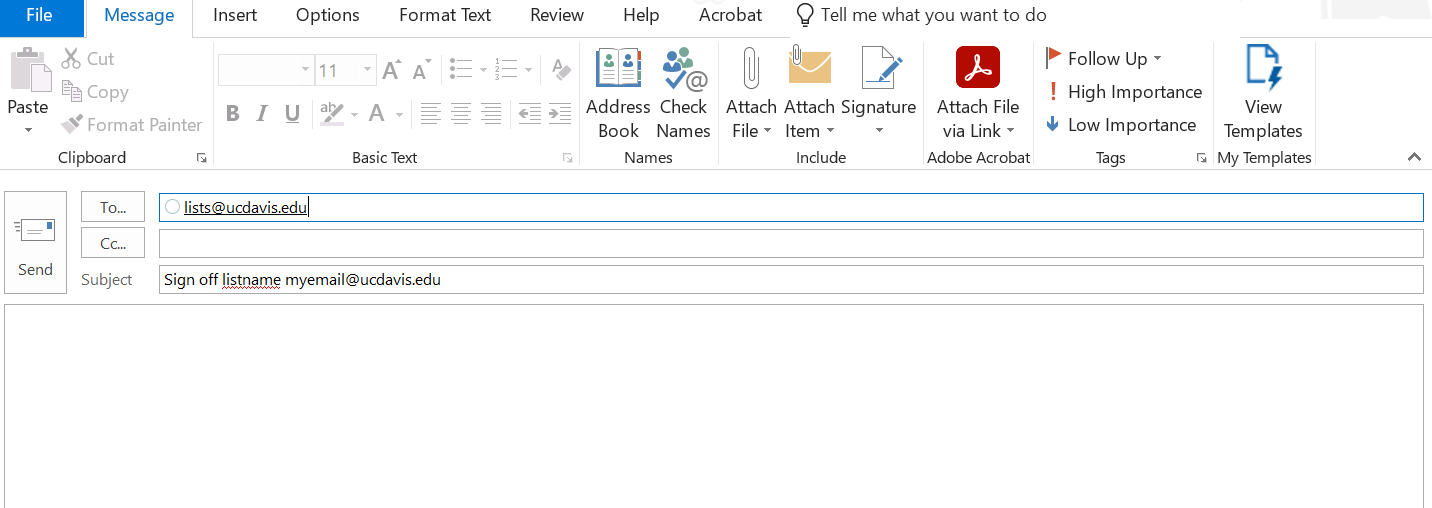Click the Attach File paperclip icon
The width and height of the screenshot is (1432, 508).
click(750, 70)
